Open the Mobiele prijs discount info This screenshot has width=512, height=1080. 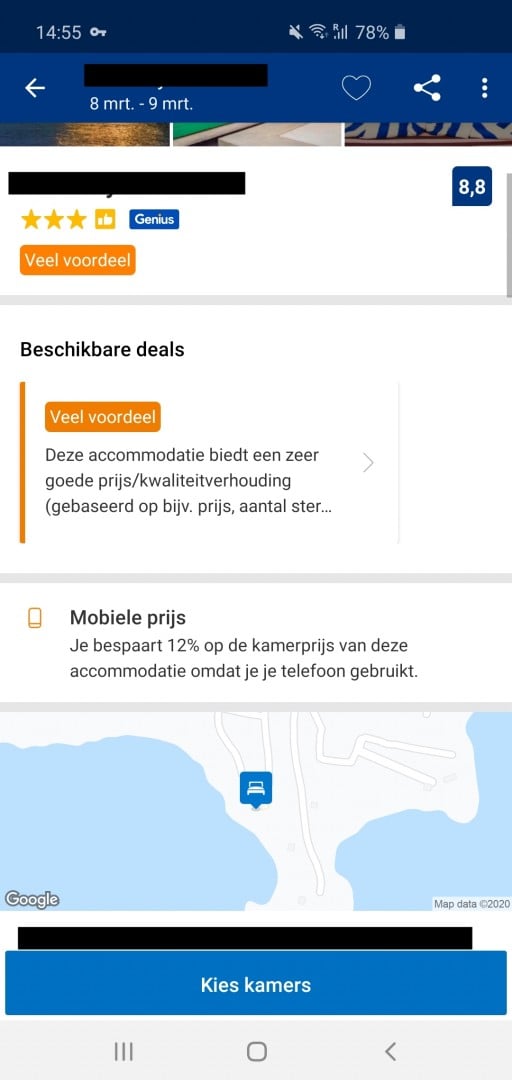pyautogui.click(x=244, y=643)
